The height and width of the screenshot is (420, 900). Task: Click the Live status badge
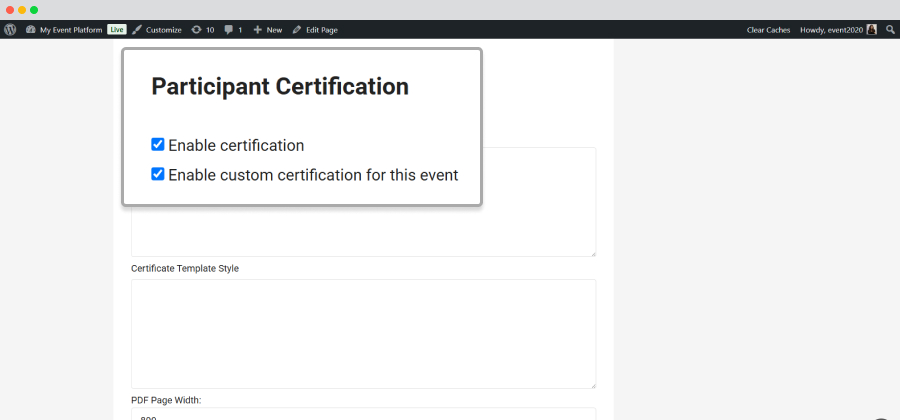117,30
